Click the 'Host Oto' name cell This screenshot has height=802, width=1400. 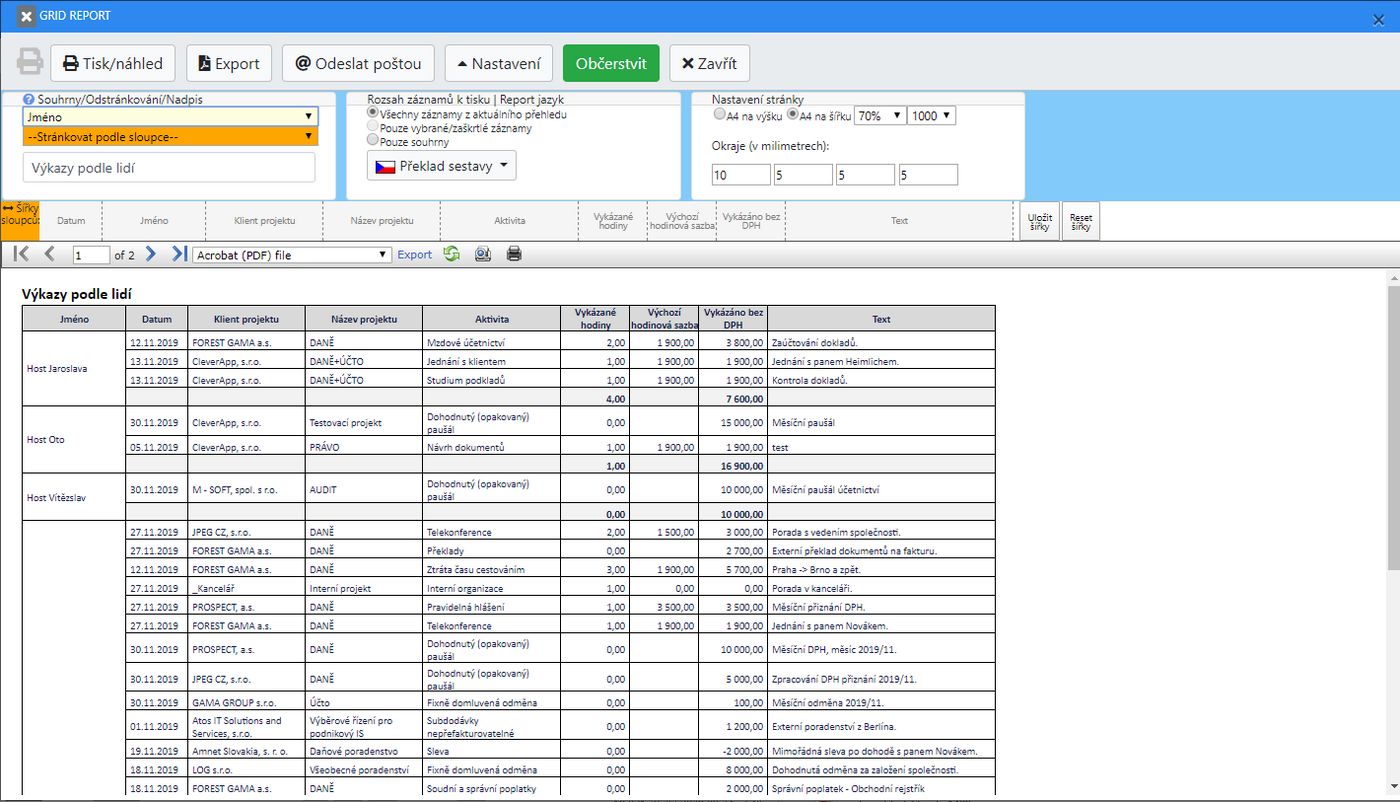pos(74,439)
